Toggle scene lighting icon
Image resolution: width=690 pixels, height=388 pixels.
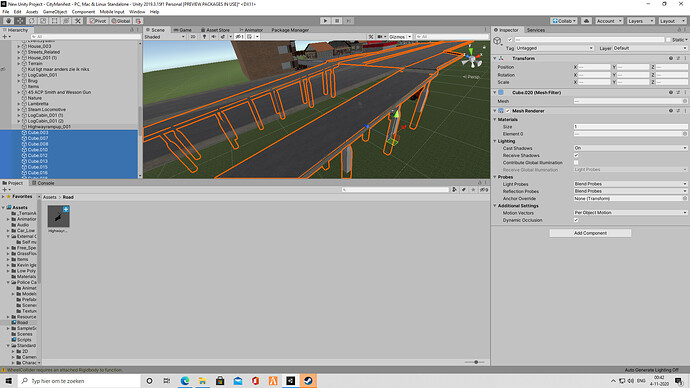pyautogui.click(x=204, y=37)
